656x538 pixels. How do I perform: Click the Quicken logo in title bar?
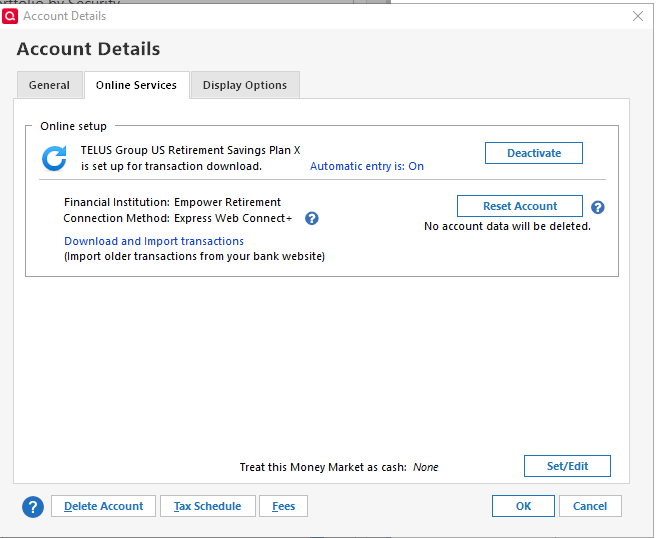pyautogui.click(x=10, y=16)
